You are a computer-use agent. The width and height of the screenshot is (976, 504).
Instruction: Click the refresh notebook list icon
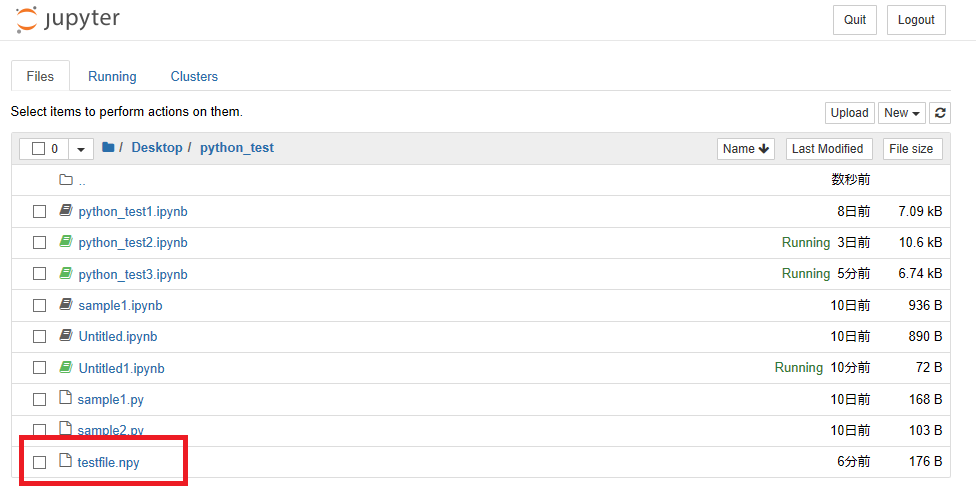(x=940, y=113)
